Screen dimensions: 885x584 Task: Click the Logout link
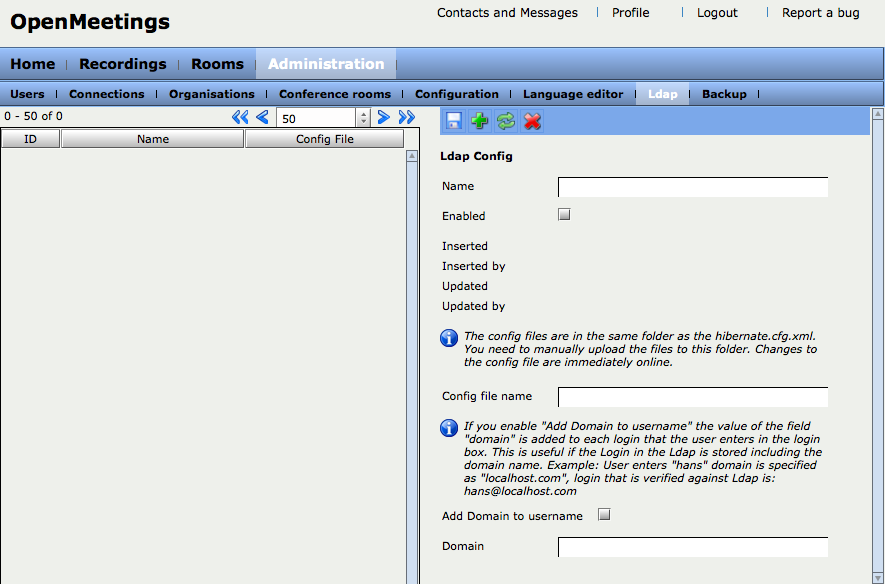click(717, 13)
